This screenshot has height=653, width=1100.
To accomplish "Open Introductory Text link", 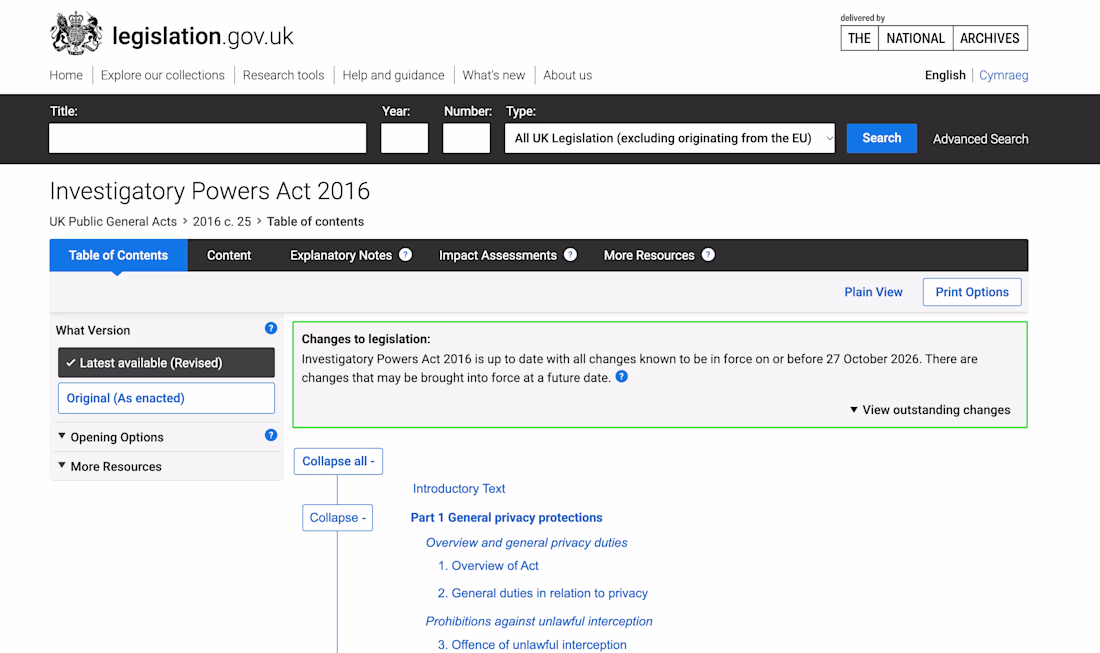I will [459, 488].
